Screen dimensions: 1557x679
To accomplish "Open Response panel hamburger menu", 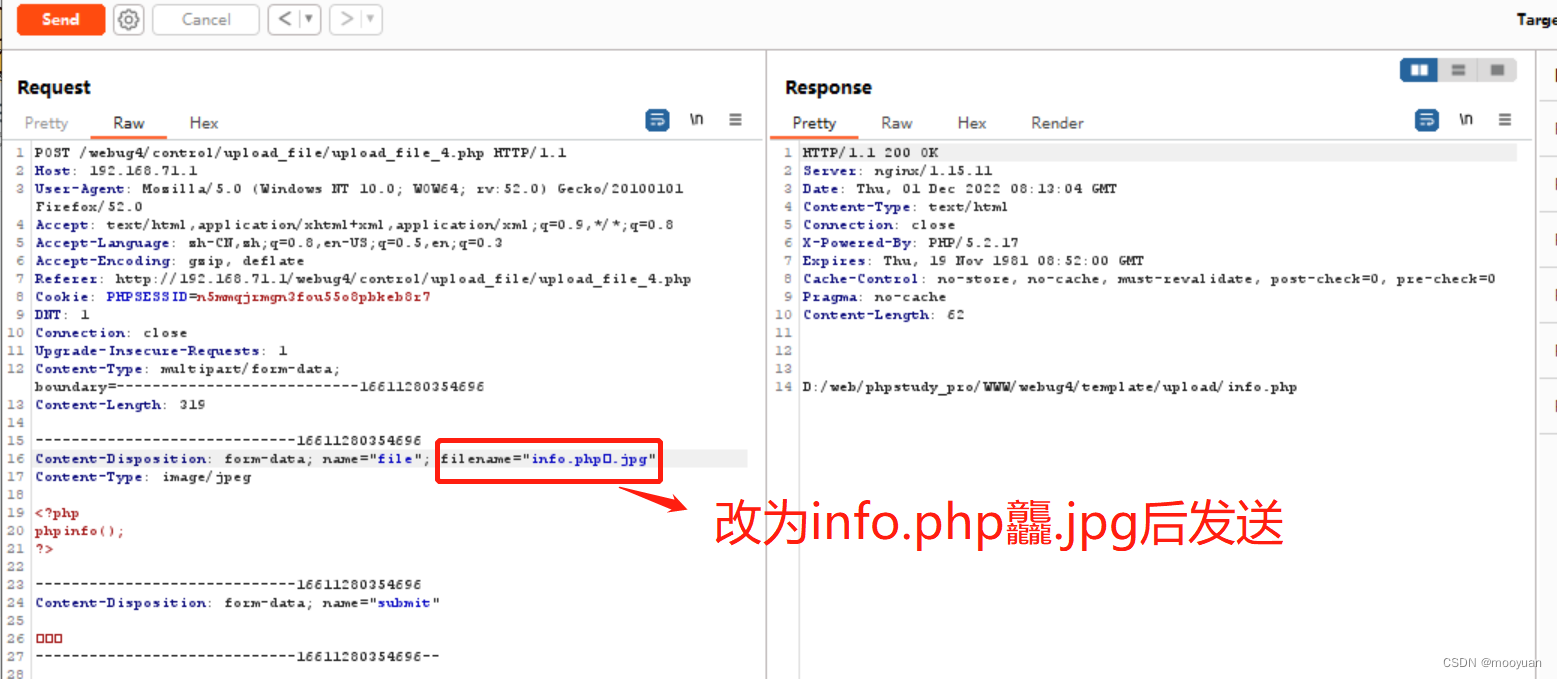I will (x=1505, y=120).
